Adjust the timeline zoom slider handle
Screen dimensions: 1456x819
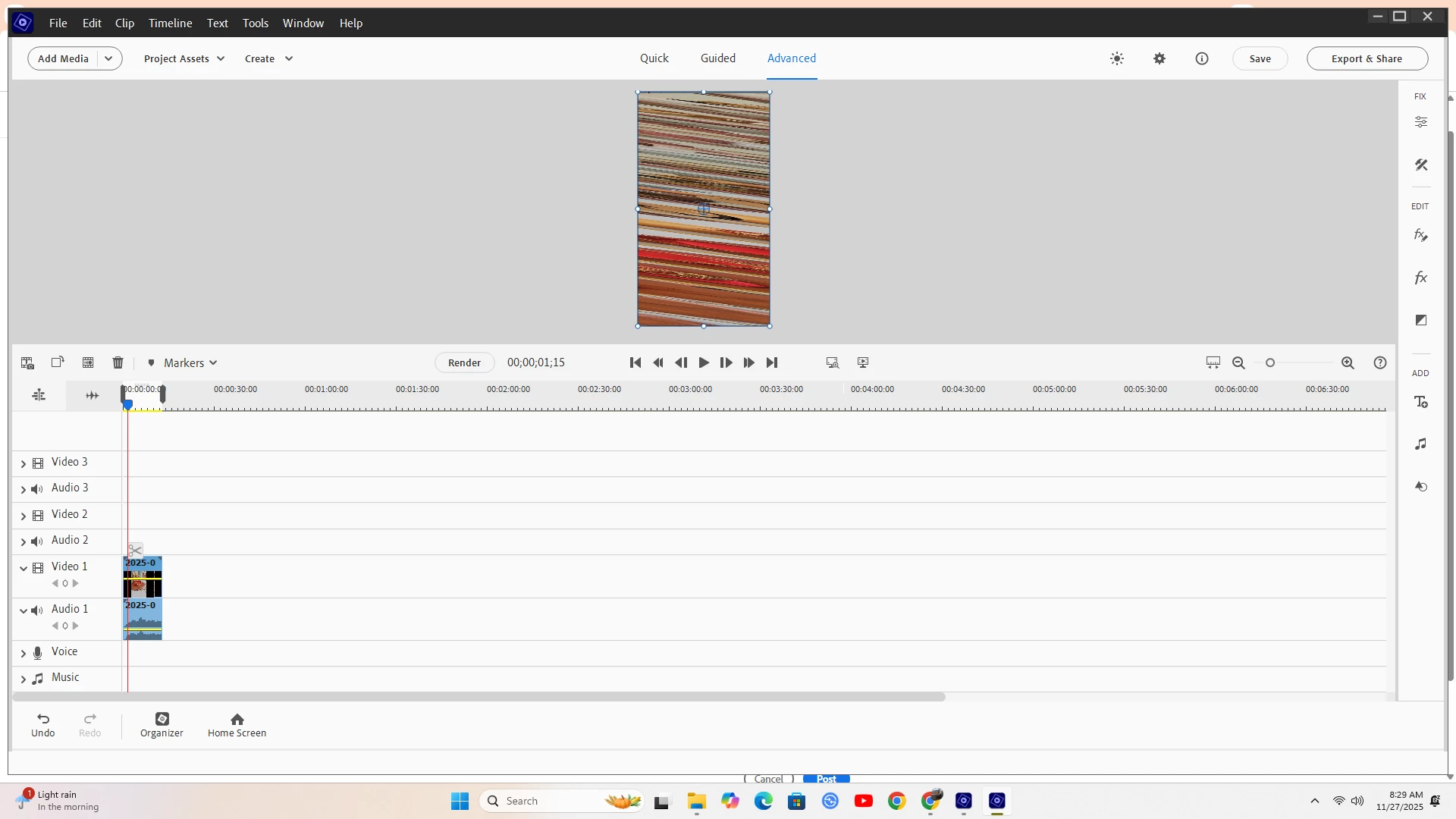point(1270,362)
